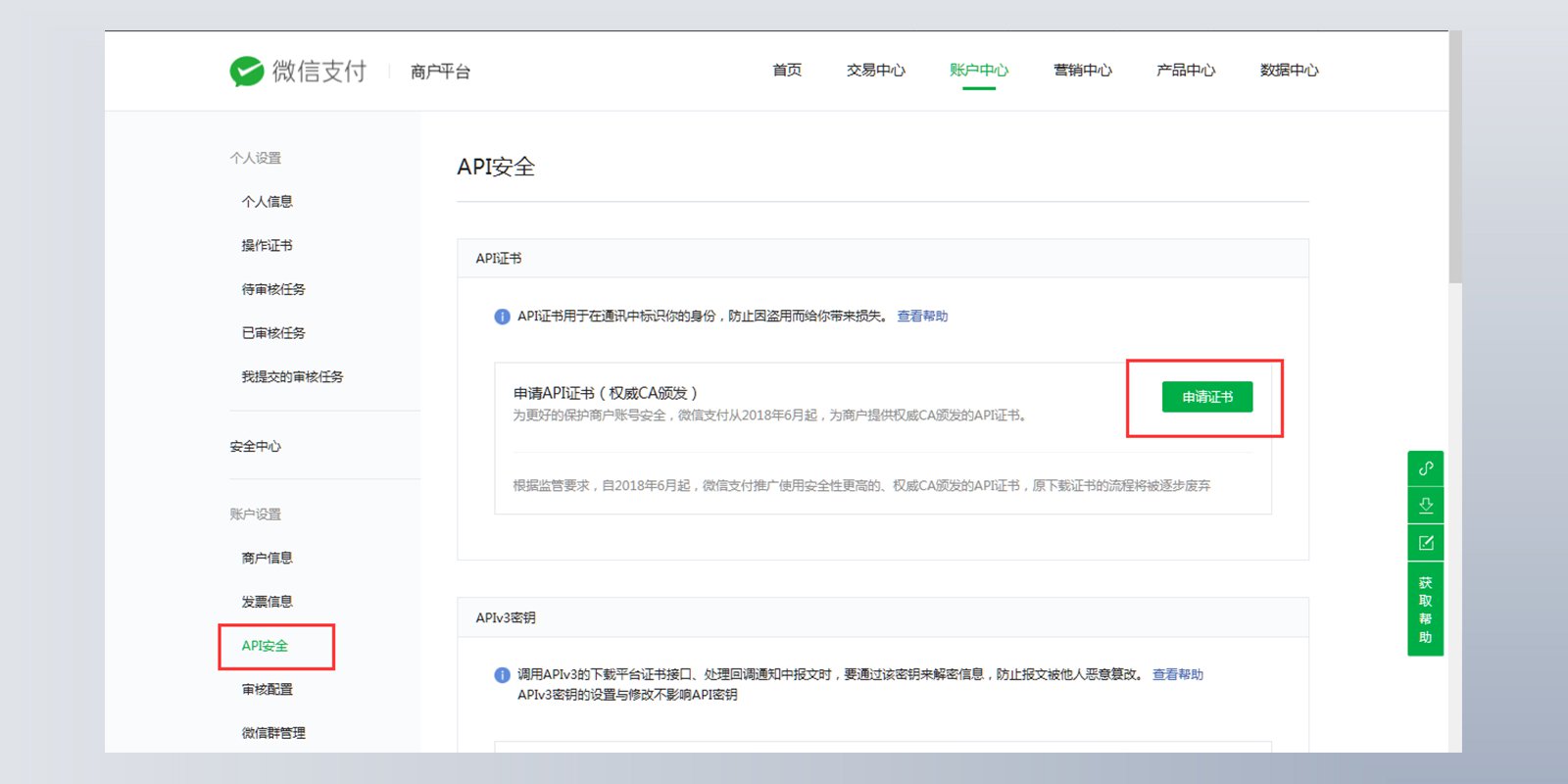Click the 账户设置 sidebar group label
The width and height of the screenshot is (1568, 784).
pyautogui.click(x=255, y=514)
